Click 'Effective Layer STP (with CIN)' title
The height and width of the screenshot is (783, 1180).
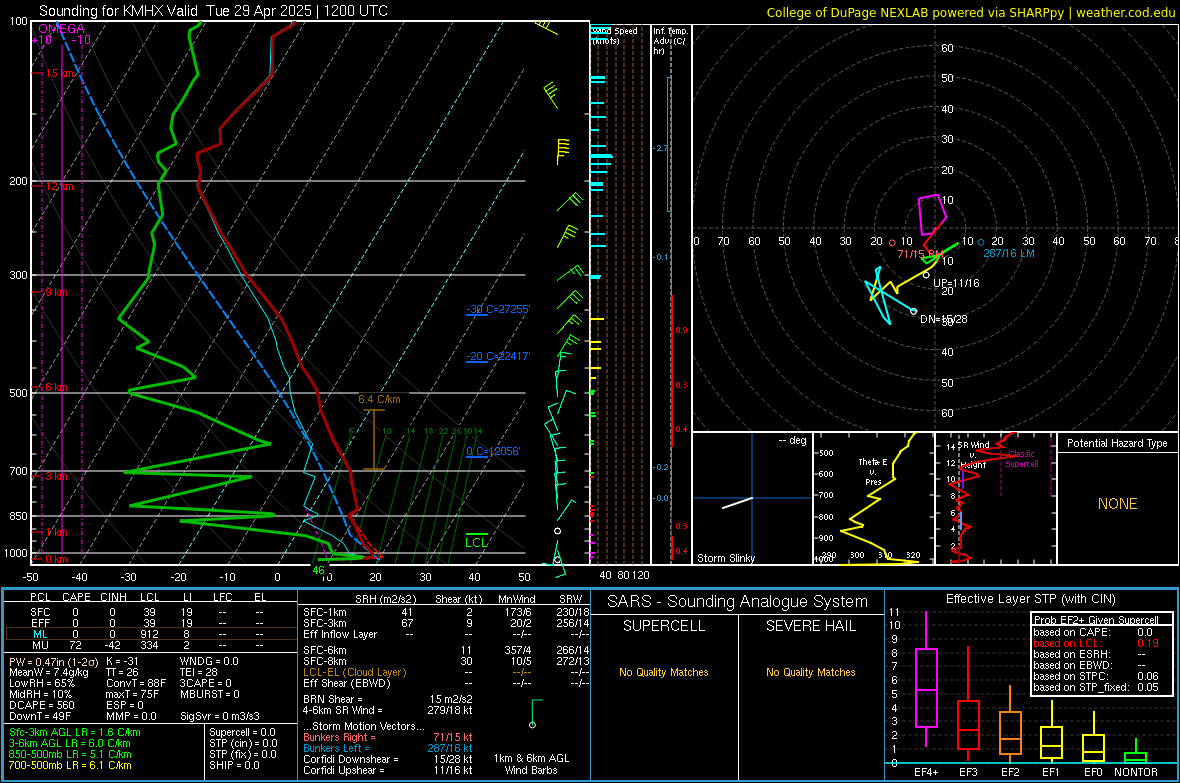1030,599
